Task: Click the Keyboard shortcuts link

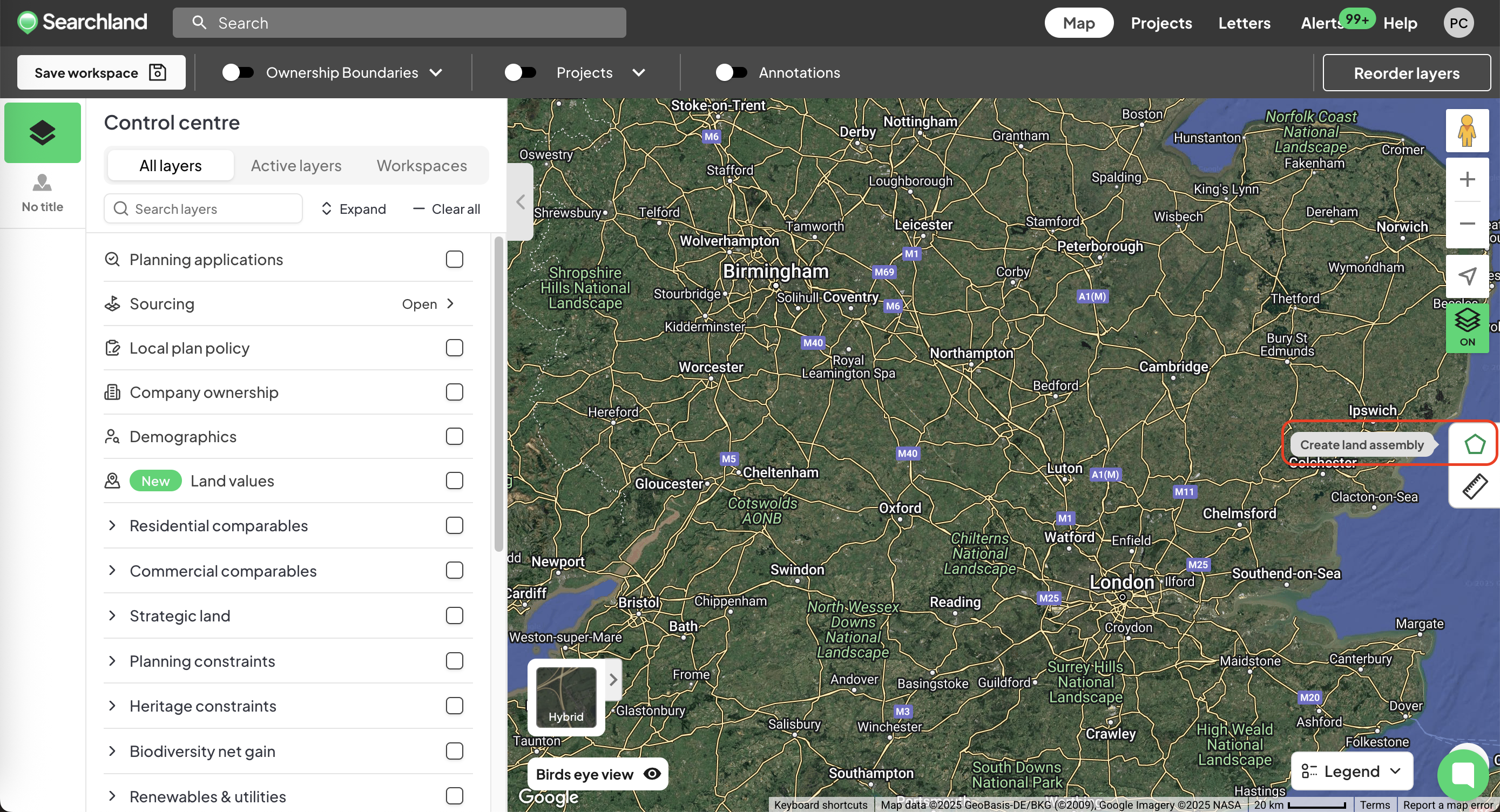Action: pos(820,804)
